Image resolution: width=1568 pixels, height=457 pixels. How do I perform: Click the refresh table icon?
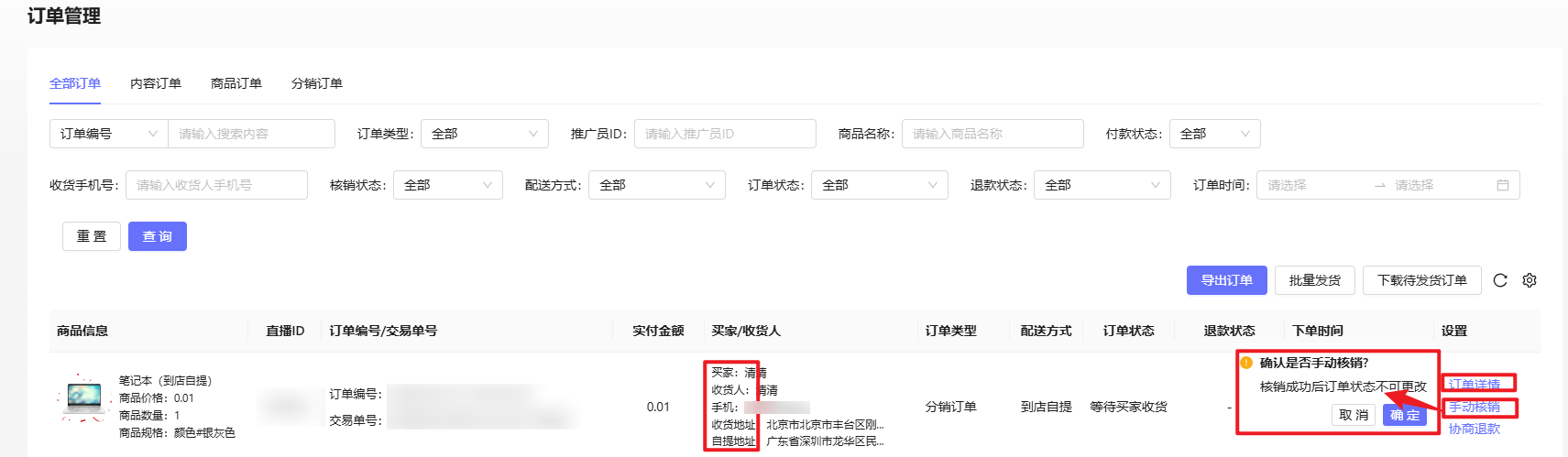pyautogui.click(x=1500, y=280)
